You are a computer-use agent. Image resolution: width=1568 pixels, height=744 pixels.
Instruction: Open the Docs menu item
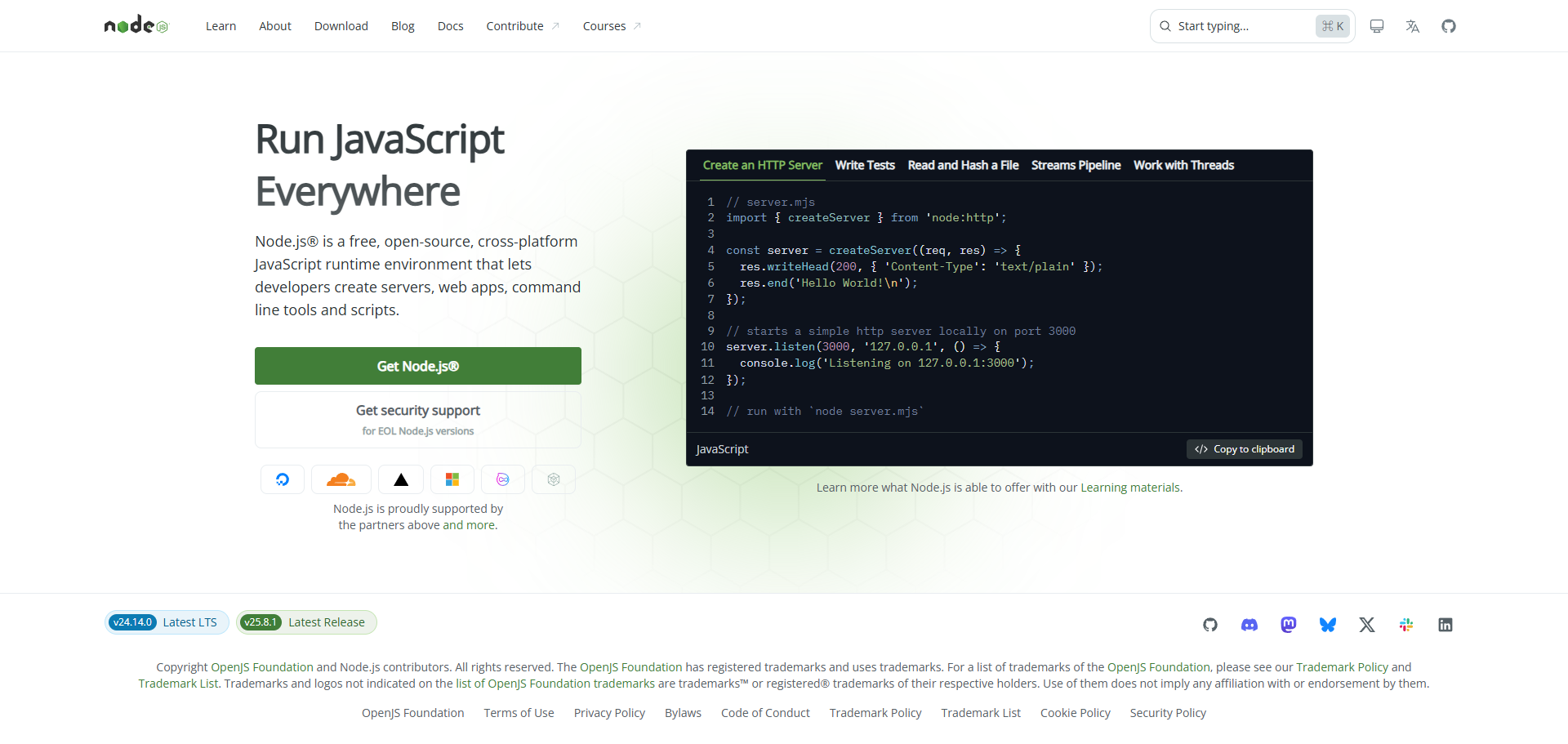click(450, 25)
